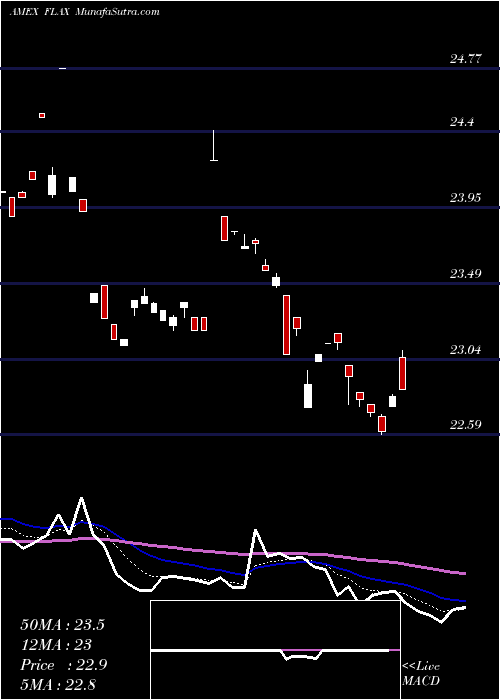Viewport: 500px width, 700px height.
Task: Click the tall white candle below 23.04
Action: tap(308, 395)
